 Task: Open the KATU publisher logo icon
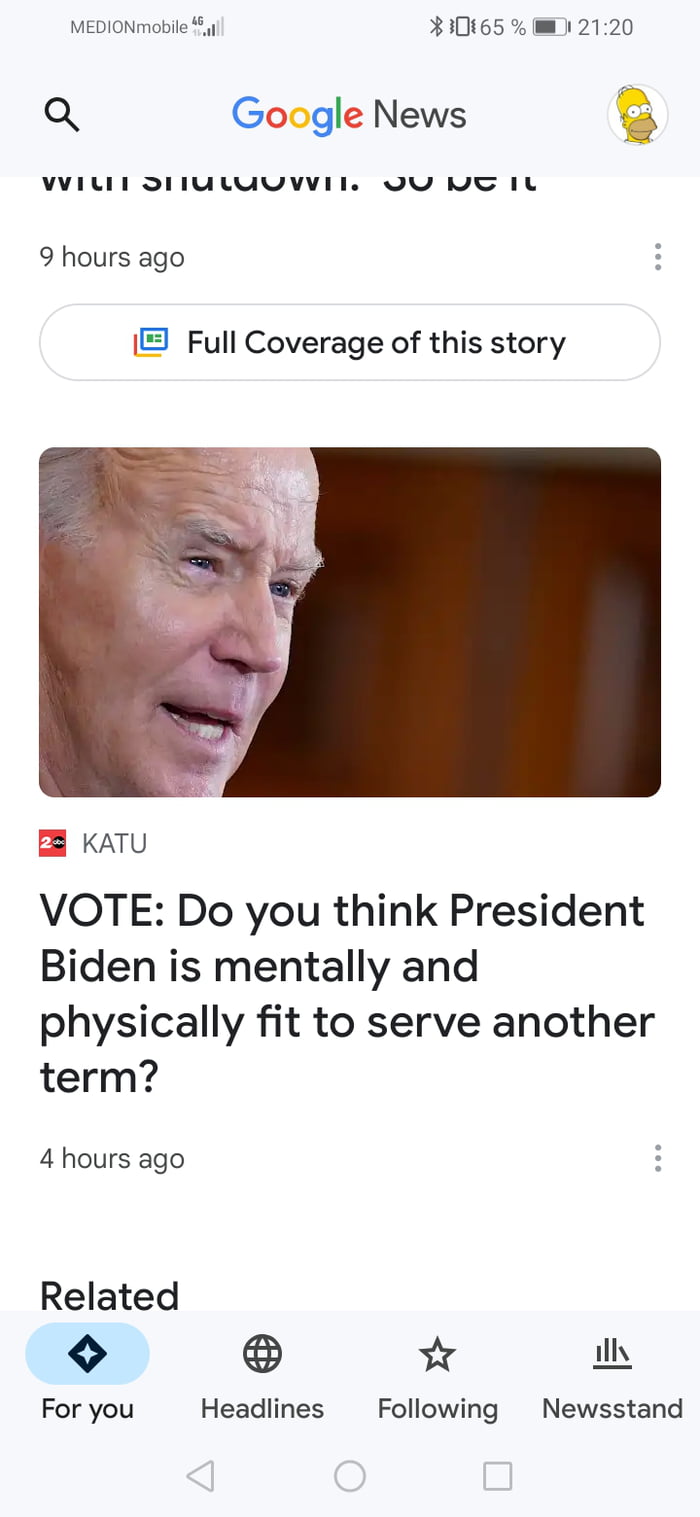coord(53,844)
